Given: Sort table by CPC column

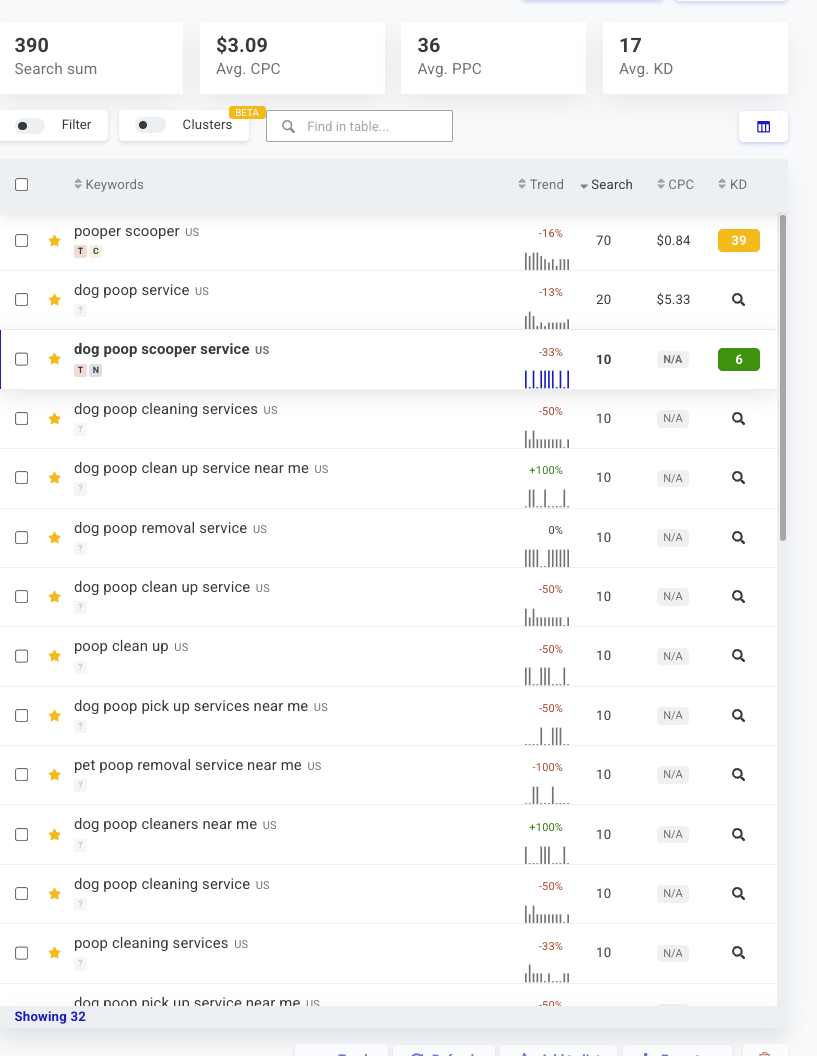Looking at the screenshot, I should [676, 185].
